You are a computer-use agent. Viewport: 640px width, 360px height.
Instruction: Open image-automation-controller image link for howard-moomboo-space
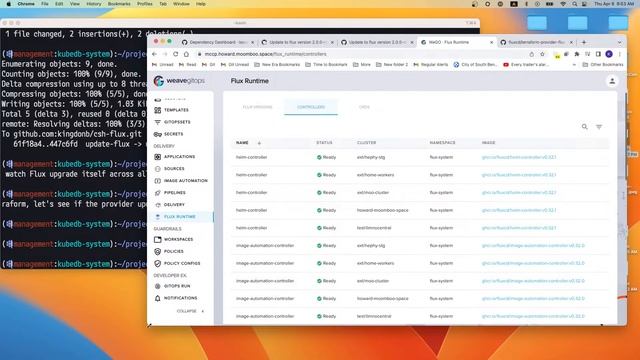coord(533,299)
